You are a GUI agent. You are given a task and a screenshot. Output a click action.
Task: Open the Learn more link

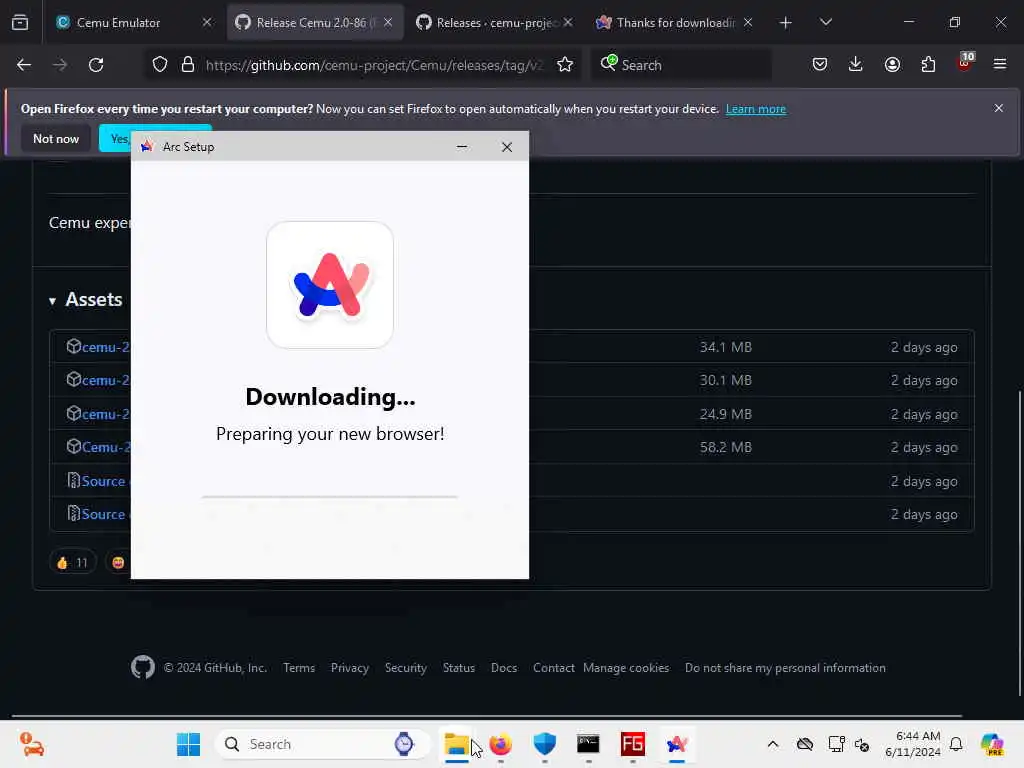click(756, 109)
